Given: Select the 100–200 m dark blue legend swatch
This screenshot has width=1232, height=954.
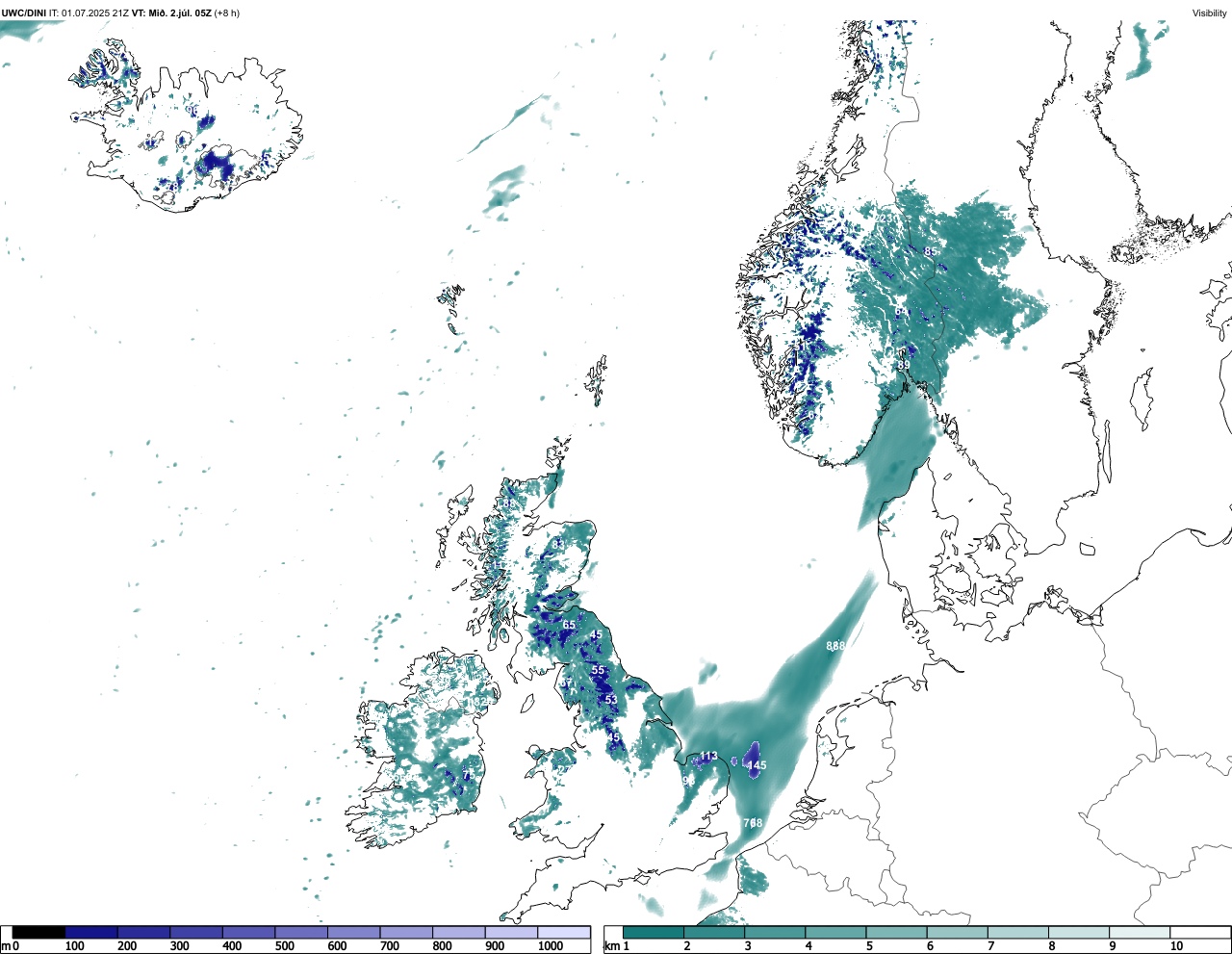Looking at the screenshot, I should [91, 933].
